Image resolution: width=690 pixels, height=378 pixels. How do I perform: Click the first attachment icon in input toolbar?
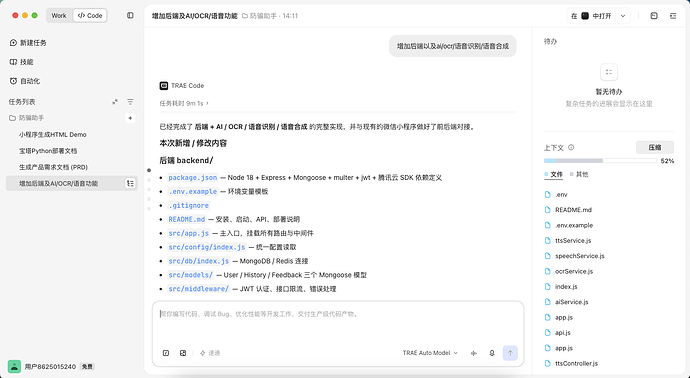pos(166,353)
